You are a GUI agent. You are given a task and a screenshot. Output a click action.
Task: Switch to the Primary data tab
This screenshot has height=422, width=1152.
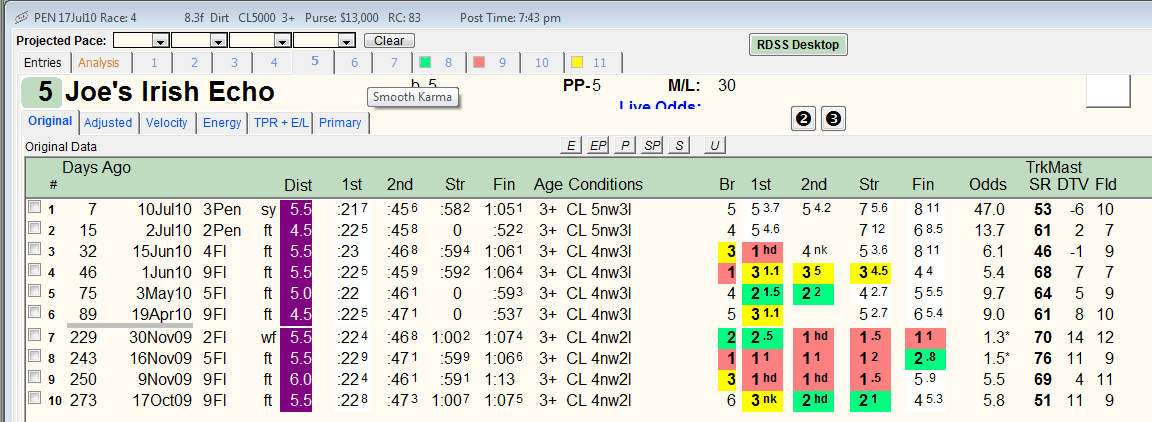click(340, 123)
